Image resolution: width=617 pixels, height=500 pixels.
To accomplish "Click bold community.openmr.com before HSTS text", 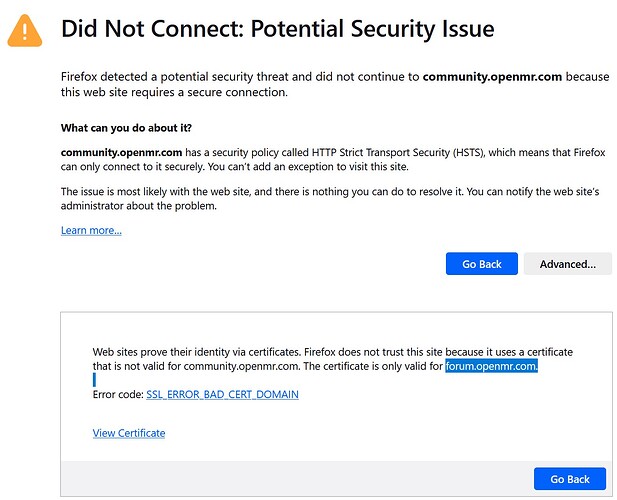I will 121,152.
